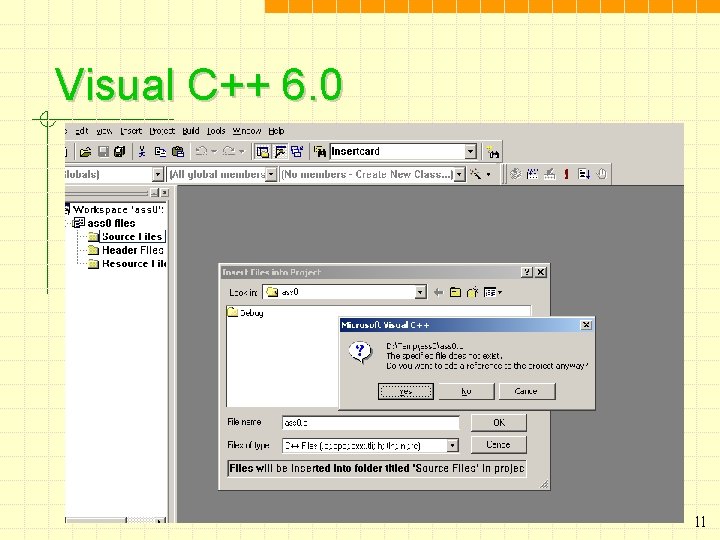
Task: Click No in the Microsoft Visual C++ prompt
Action: pyautogui.click(x=466, y=391)
